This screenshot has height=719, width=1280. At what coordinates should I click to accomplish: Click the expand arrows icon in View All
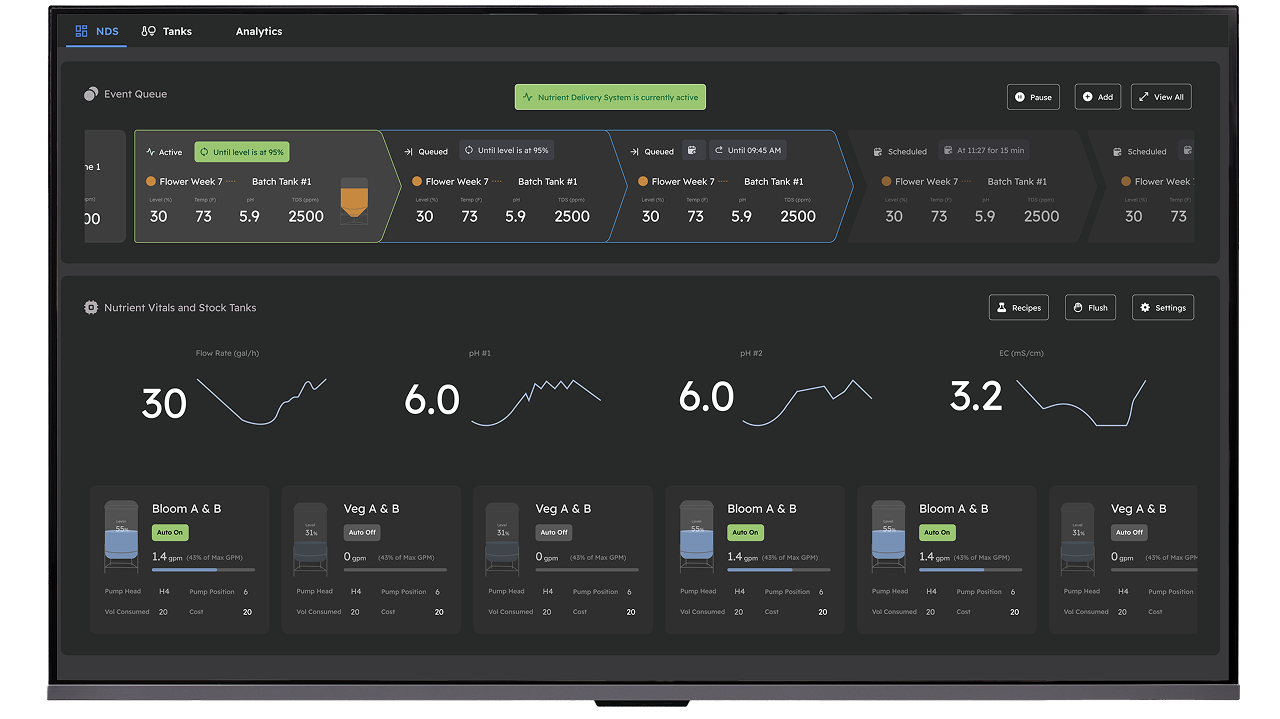pyautogui.click(x=1143, y=97)
